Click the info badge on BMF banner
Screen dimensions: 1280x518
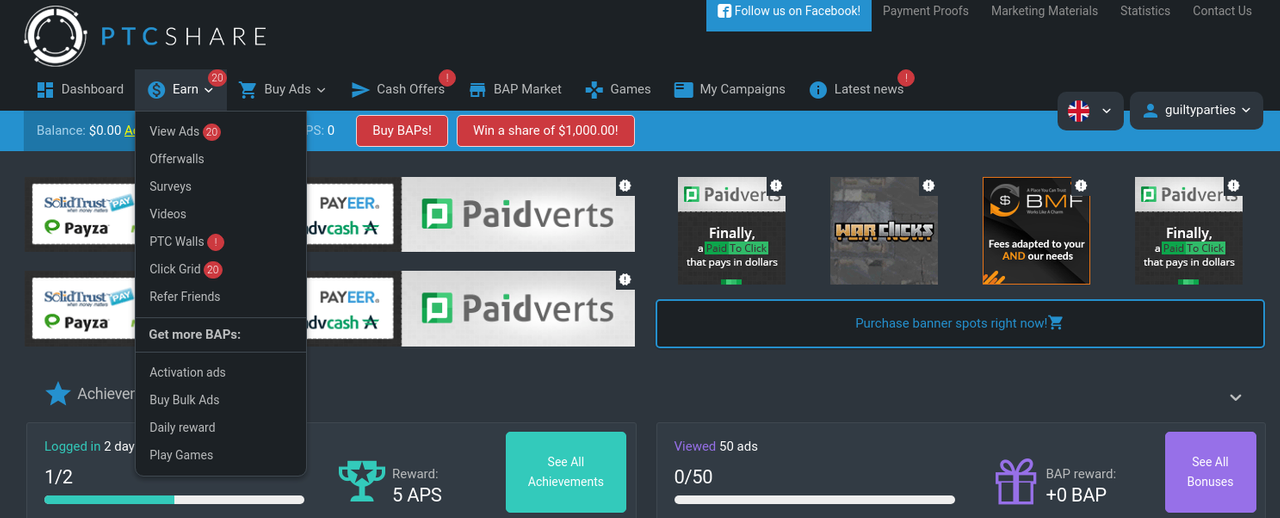1081,186
